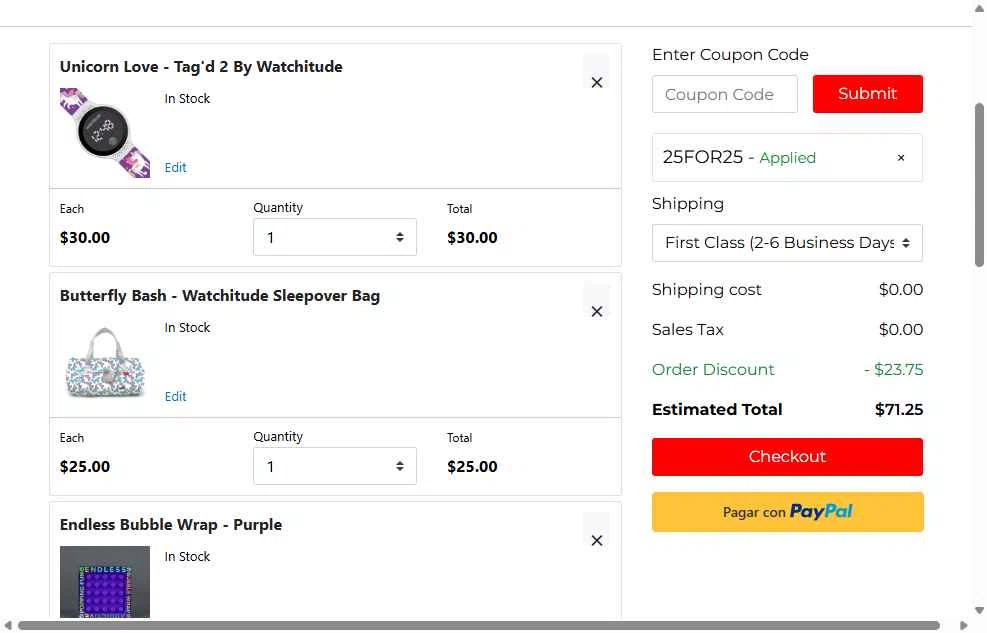This screenshot has height=633, width=987.
Task: Click the scroll-right arrow on horizontal scrollbar
Action: point(964,625)
